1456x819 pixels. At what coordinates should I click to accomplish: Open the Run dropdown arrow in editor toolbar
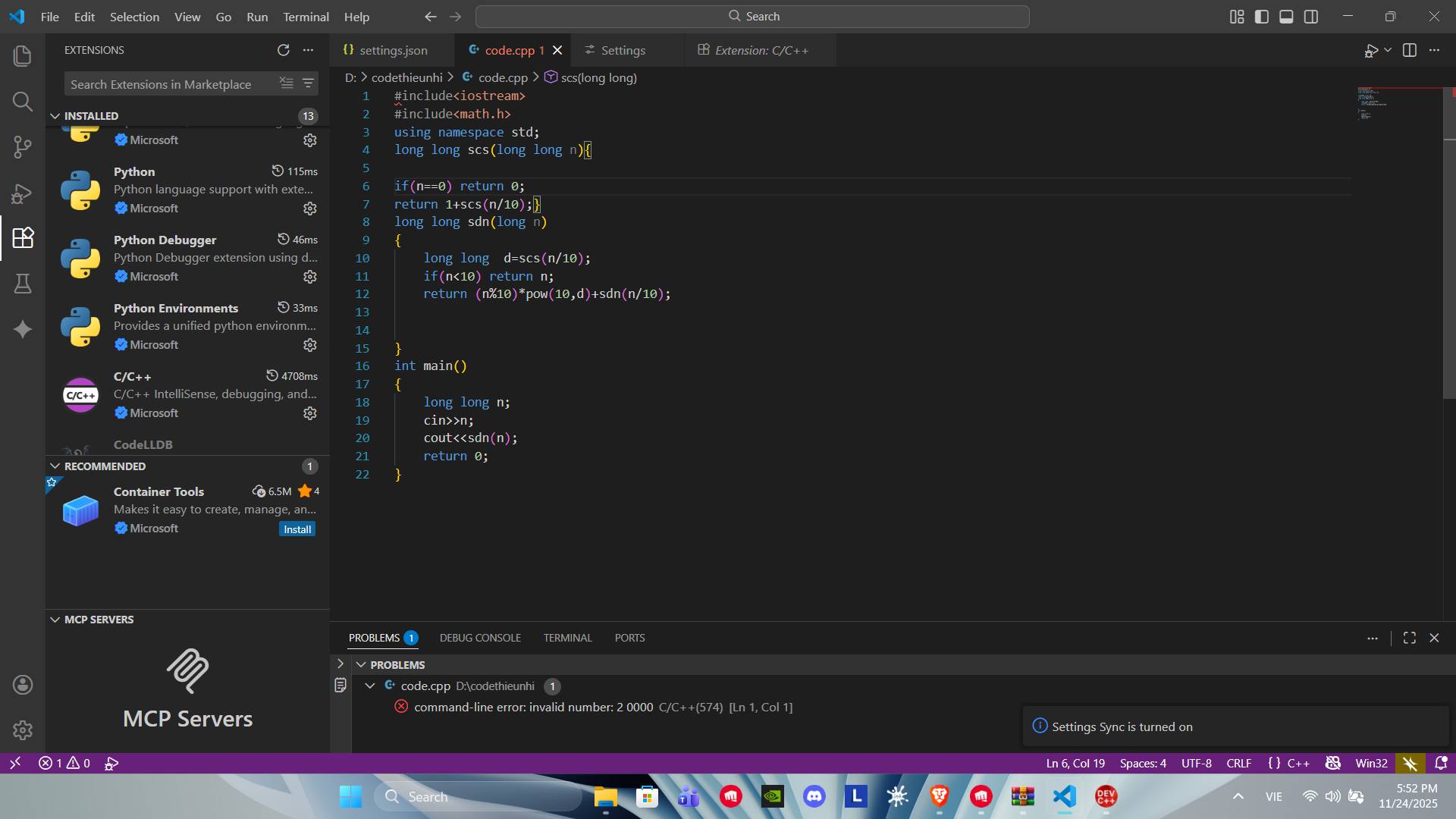pyautogui.click(x=1388, y=50)
